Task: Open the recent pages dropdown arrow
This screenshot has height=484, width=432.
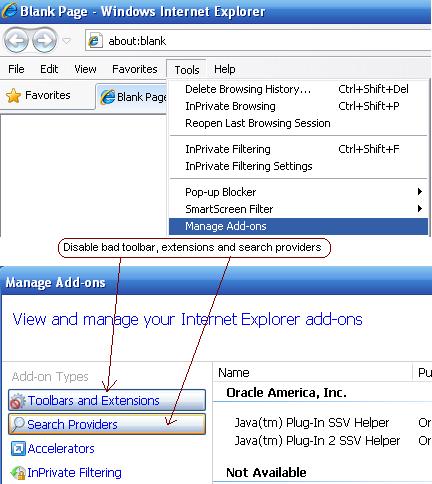Action: [67, 41]
